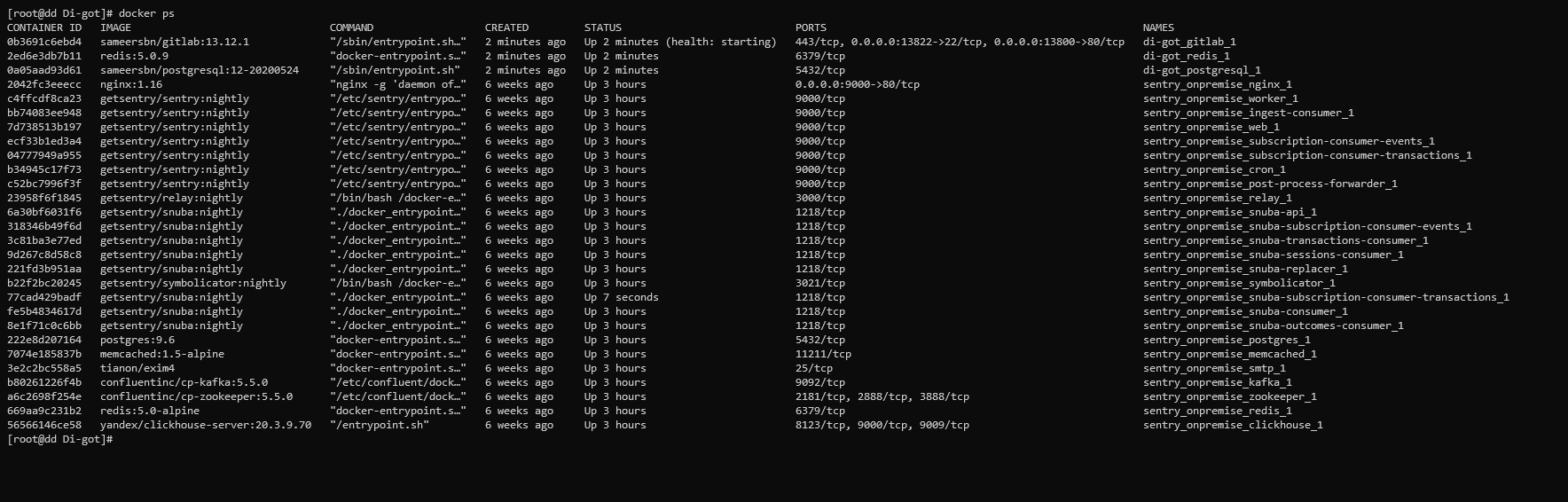Click the STATUS column header
This screenshot has height=502, width=1568.
[x=603, y=27]
